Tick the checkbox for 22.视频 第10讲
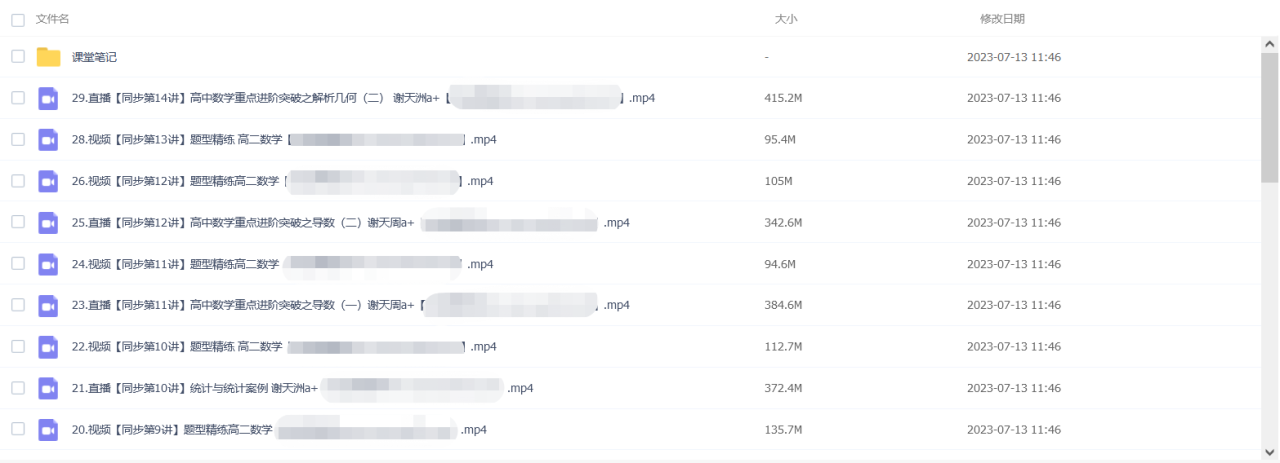This screenshot has height=463, width=1280. coord(18,346)
